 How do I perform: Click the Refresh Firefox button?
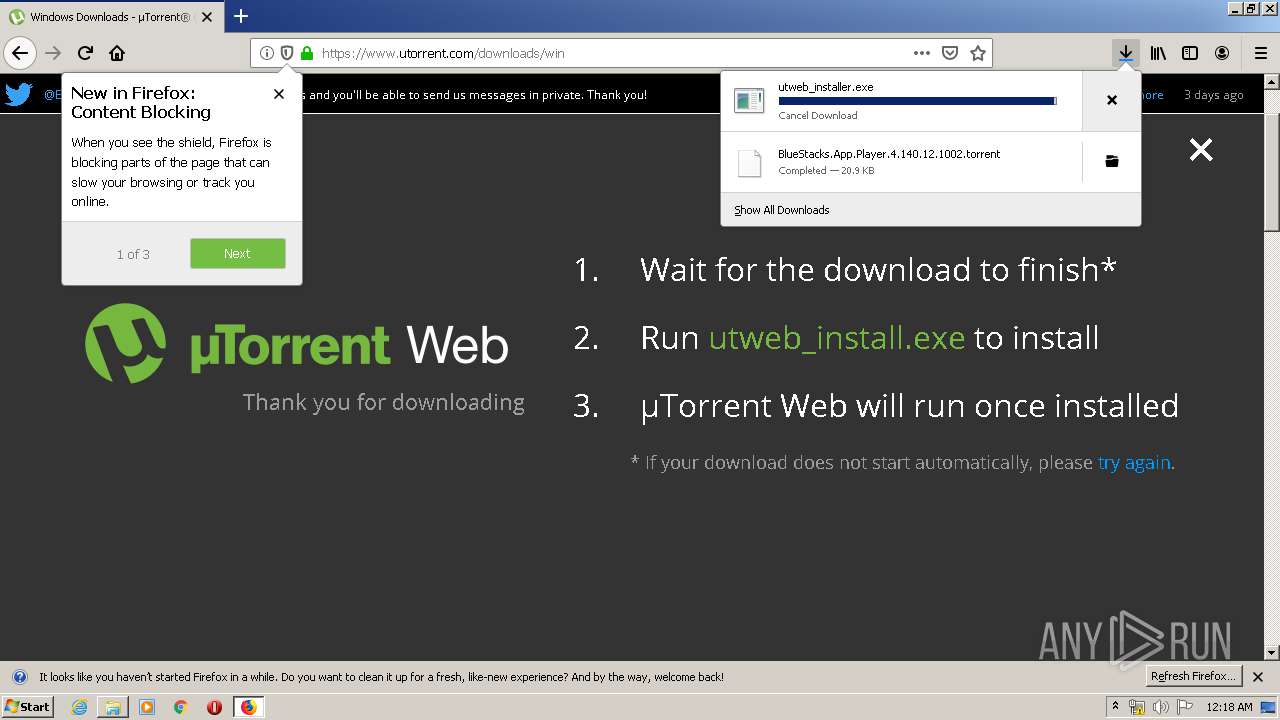tap(1194, 677)
